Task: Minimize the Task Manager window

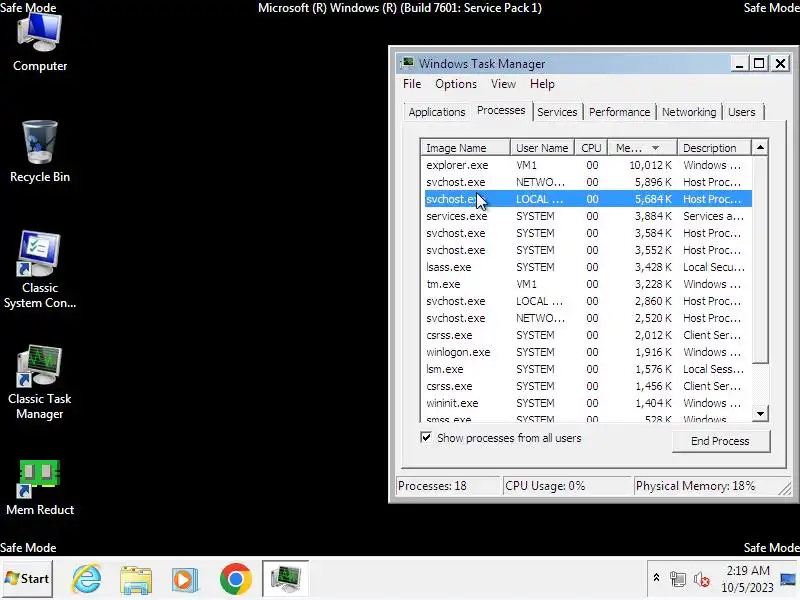Action: [739, 64]
